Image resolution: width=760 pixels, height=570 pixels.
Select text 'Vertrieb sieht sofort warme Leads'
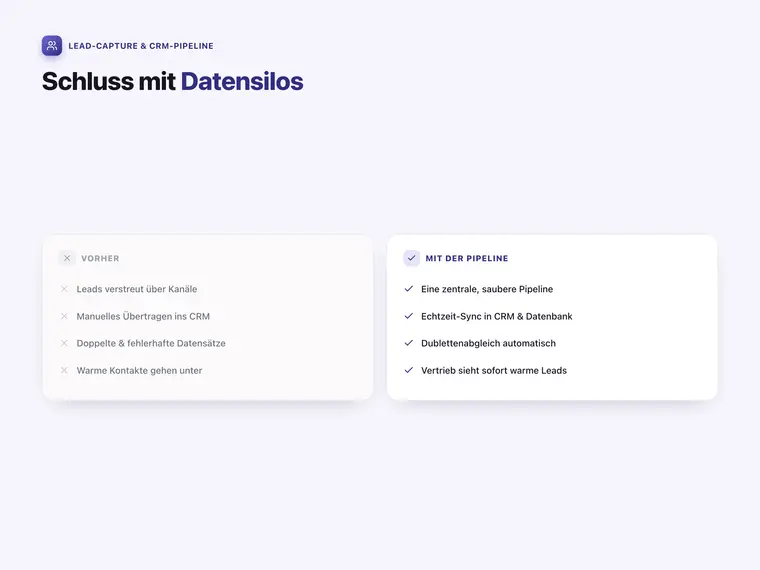494,370
